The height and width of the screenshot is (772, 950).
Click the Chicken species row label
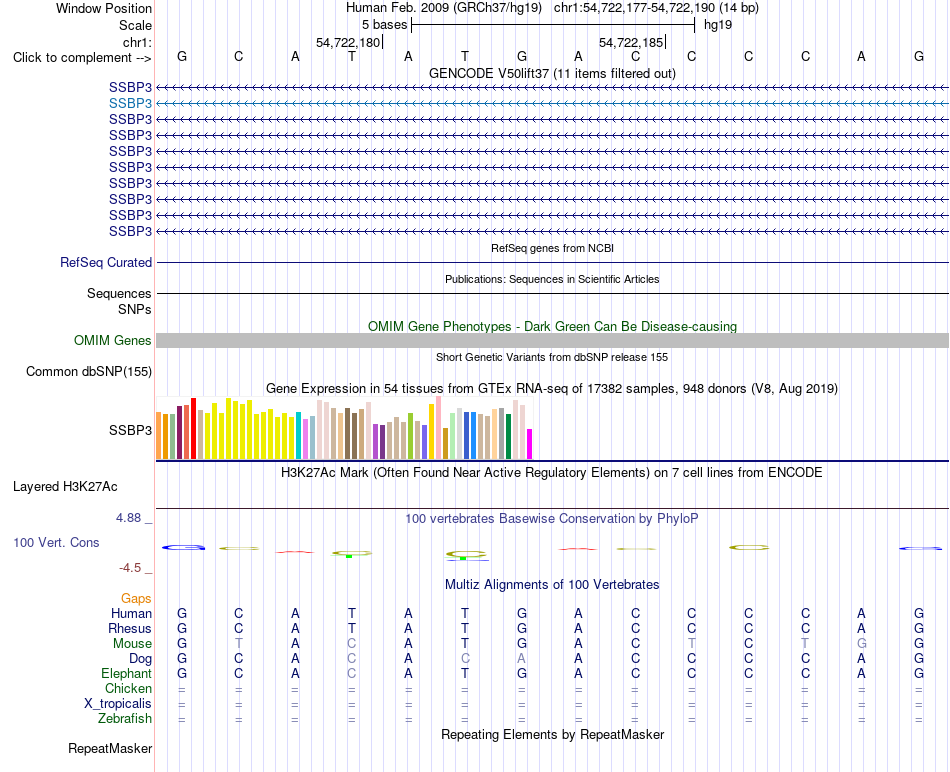coord(128,688)
